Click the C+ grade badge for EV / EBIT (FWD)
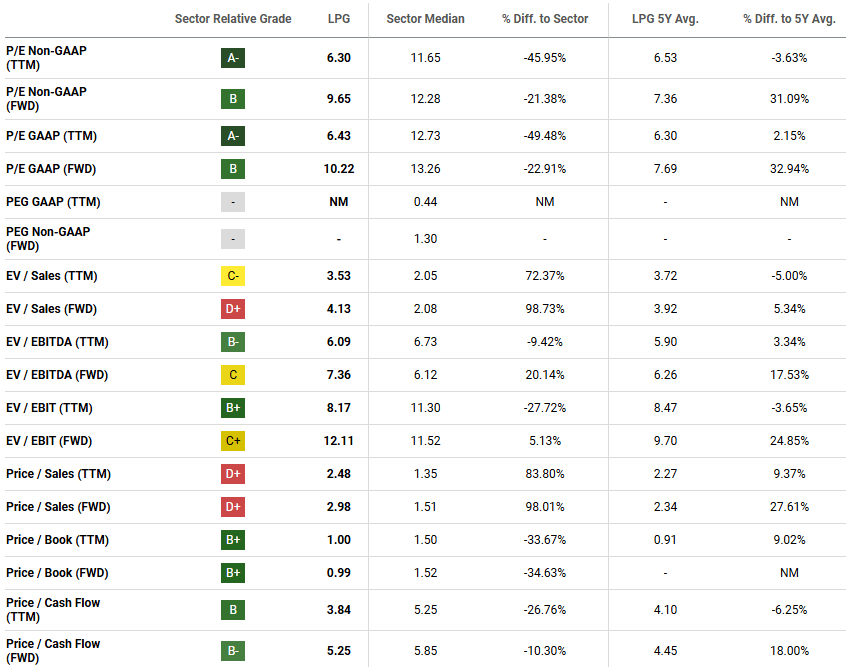Image resolution: width=846 pixels, height=667 pixels. pos(233,441)
